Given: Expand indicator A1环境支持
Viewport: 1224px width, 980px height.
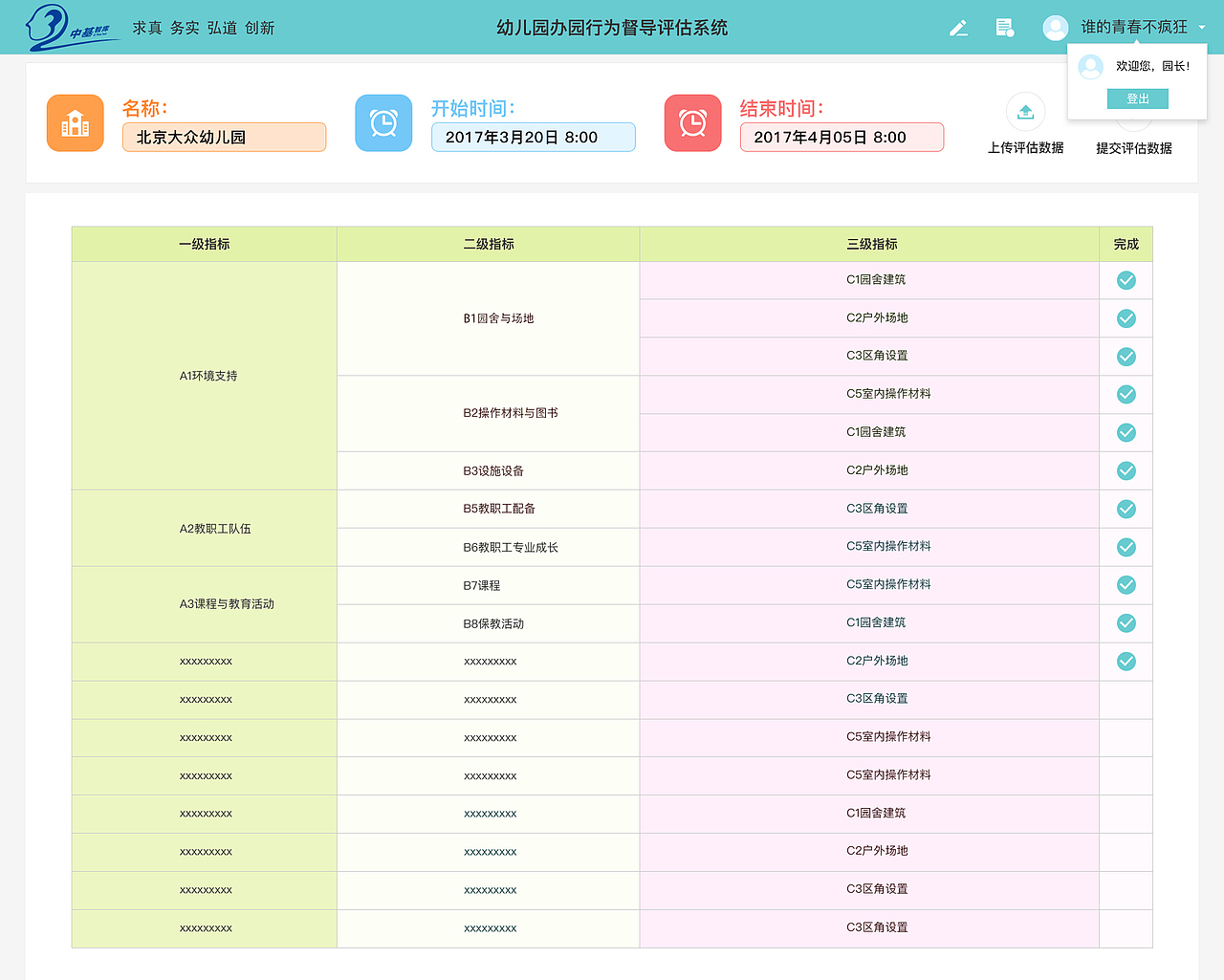Looking at the screenshot, I should click(x=204, y=375).
